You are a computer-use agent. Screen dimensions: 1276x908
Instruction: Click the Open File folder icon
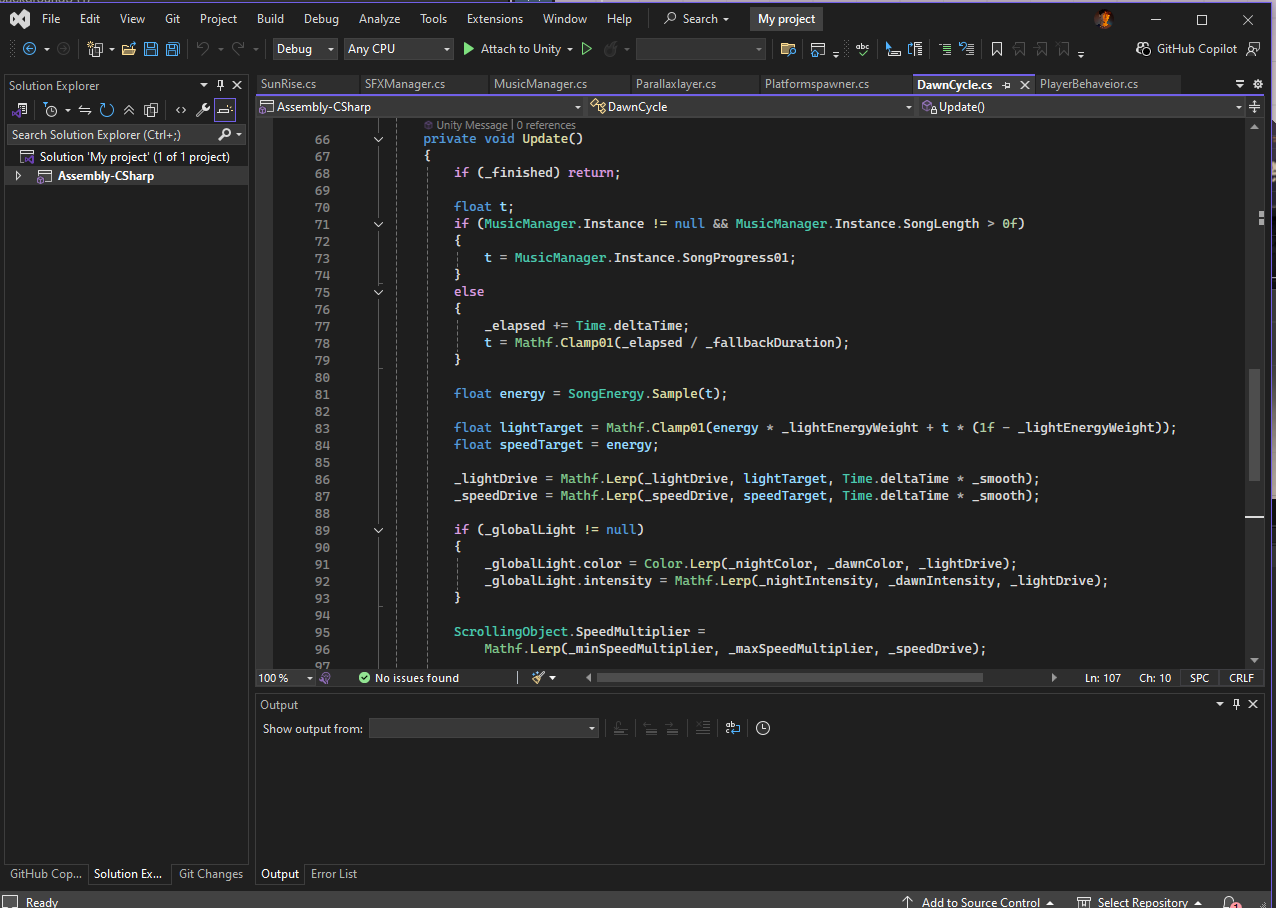[128, 49]
